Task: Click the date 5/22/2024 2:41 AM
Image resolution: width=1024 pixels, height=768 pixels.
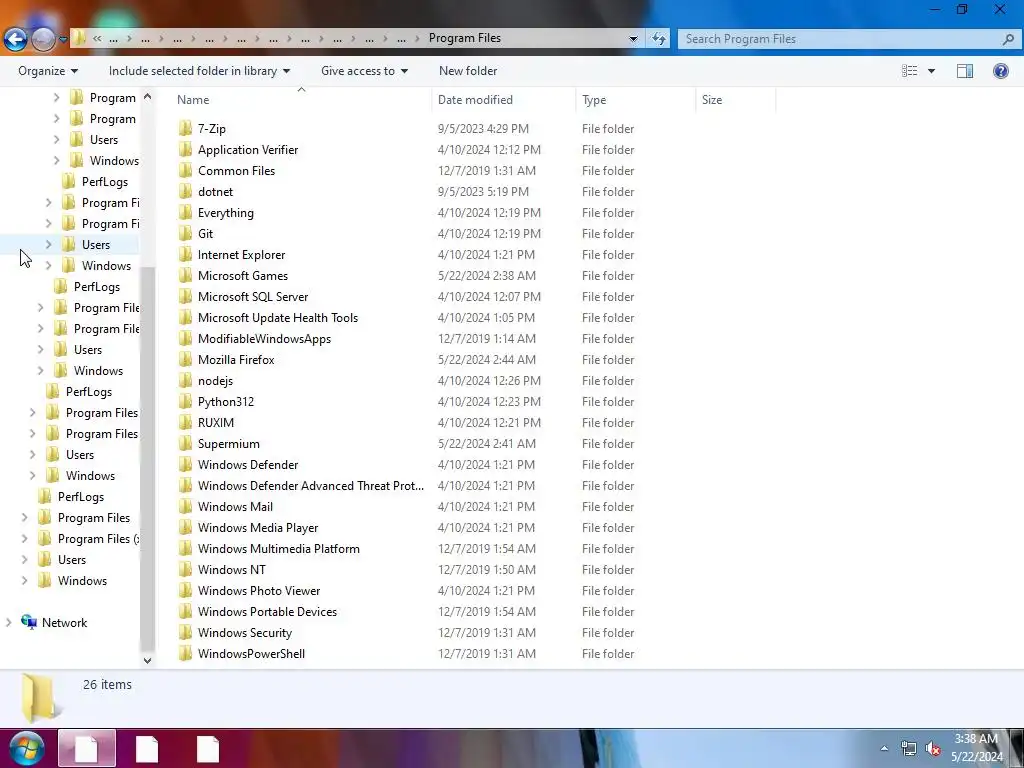Action: pyautogui.click(x=487, y=443)
